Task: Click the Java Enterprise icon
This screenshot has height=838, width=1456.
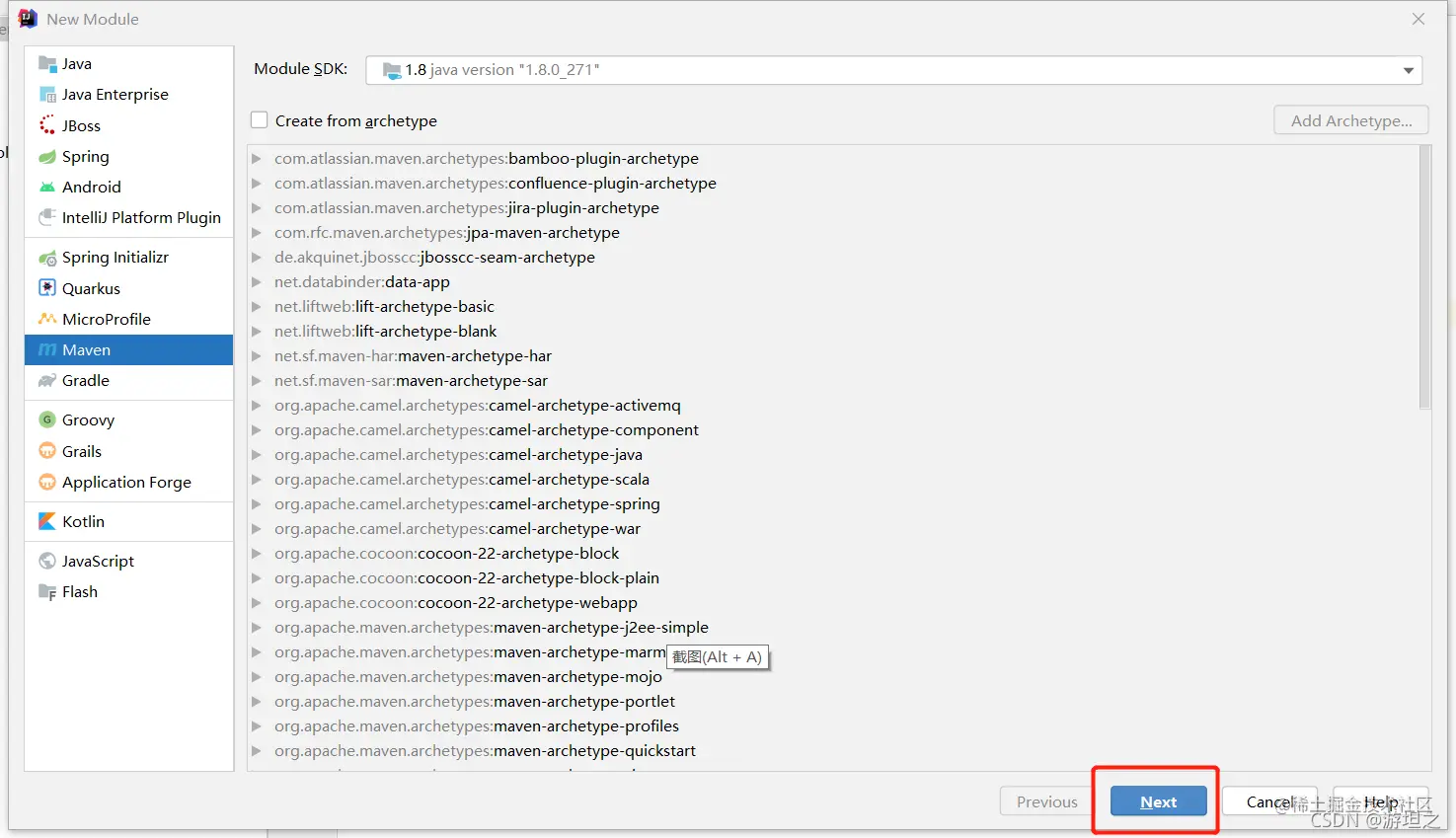Action: click(46, 95)
